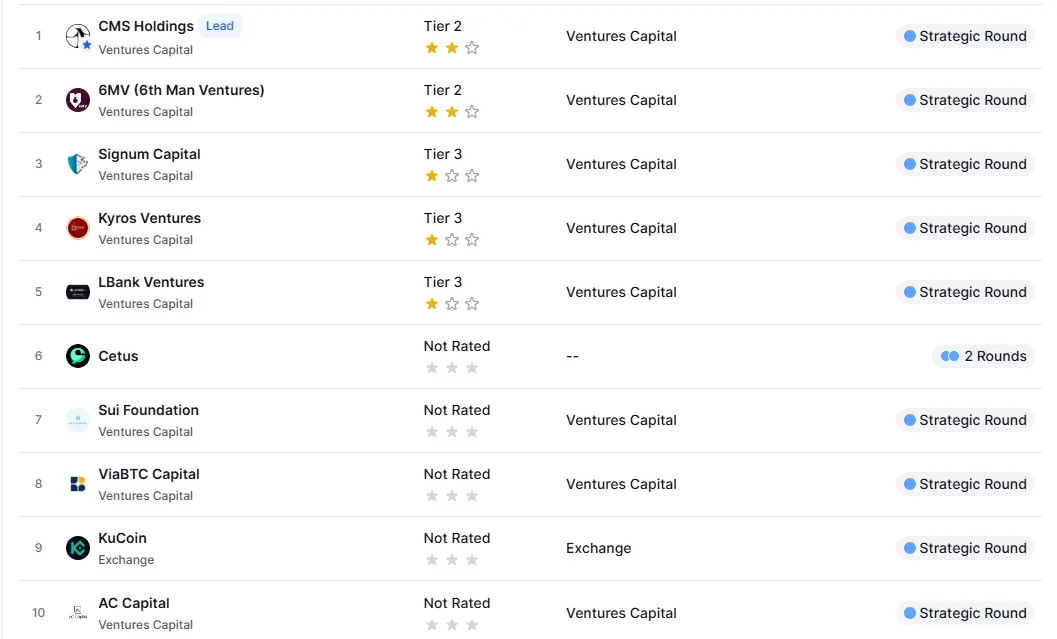The width and height of the screenshot is (1057, 639).
Task: Click the Sui Foundation logo icon
Action: (77, 420)
